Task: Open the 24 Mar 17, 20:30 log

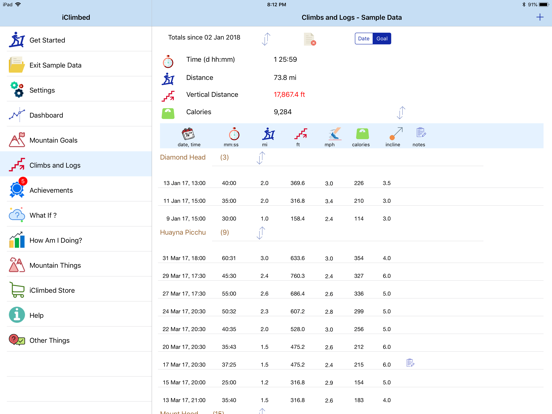Action: click(x=351, y=311)
